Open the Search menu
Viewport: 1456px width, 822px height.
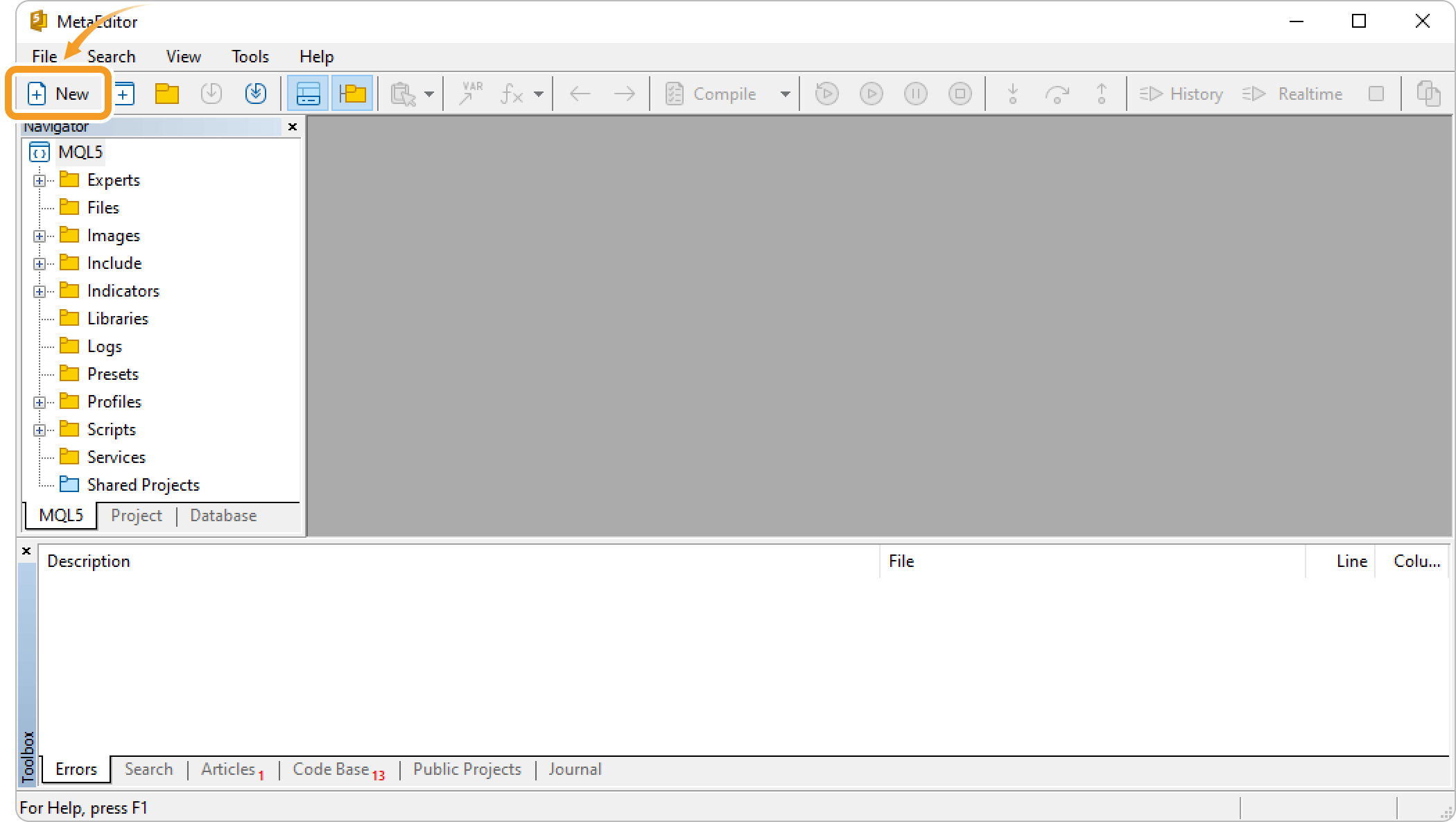tap(111, 57)
